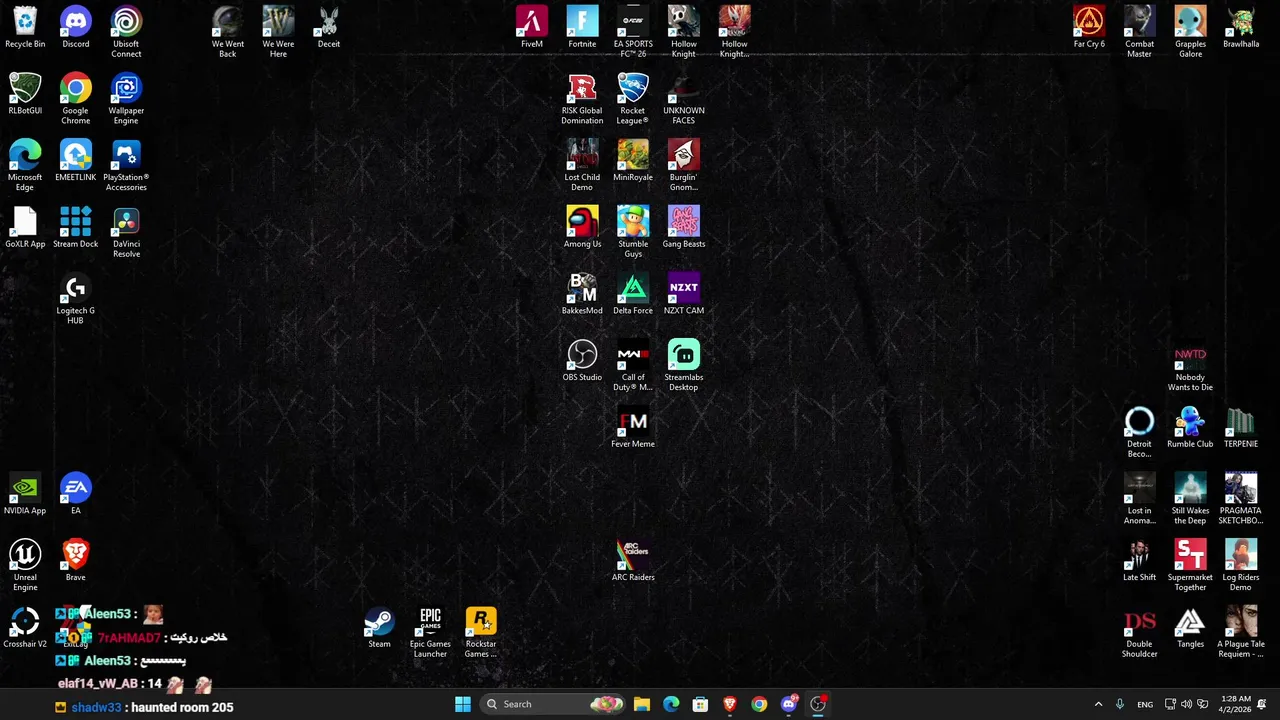Select the BakkesMod desktop shortcut

point(582,294)
